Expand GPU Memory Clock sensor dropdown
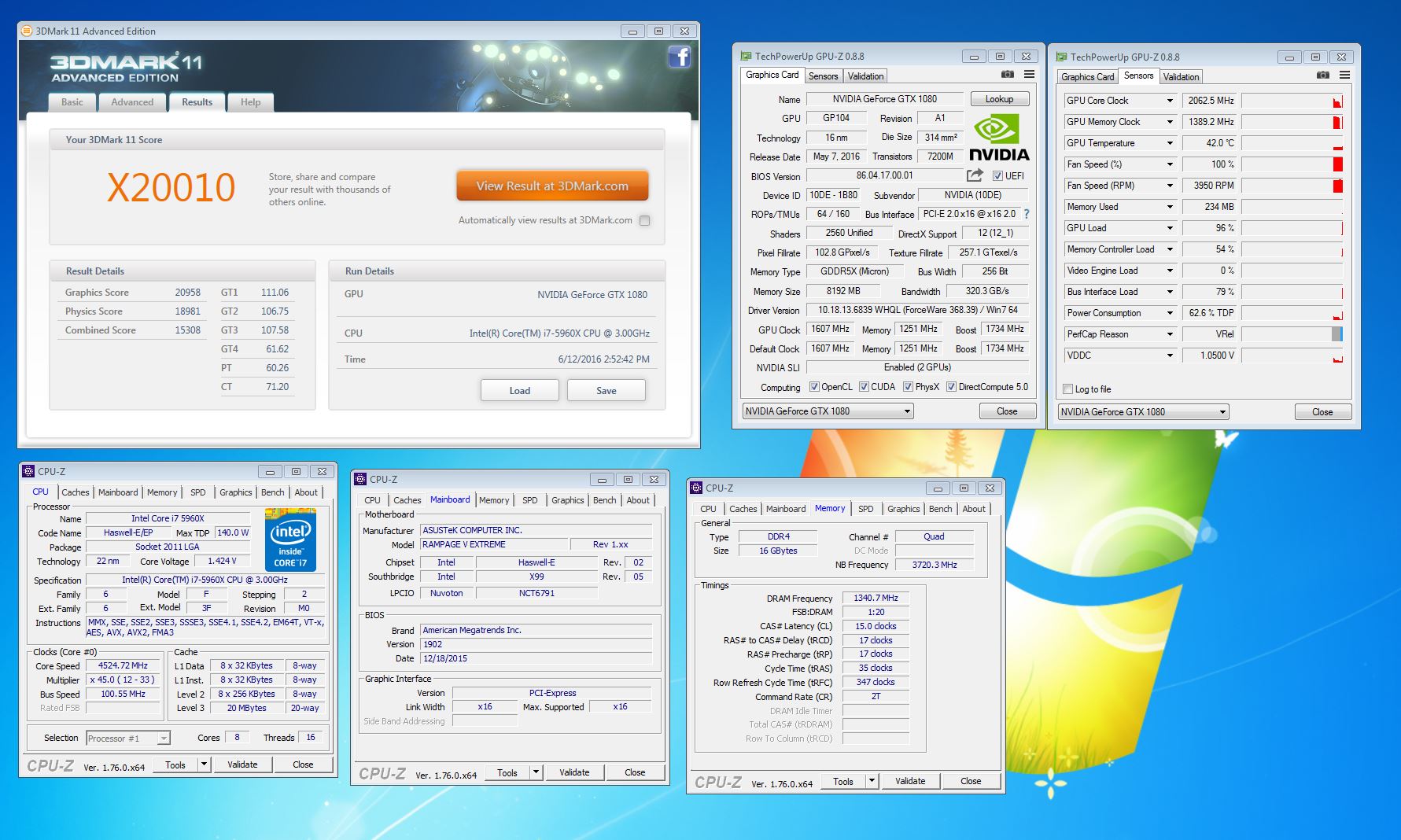Screen dimensions: 1401x840 tap(1170, 122)
